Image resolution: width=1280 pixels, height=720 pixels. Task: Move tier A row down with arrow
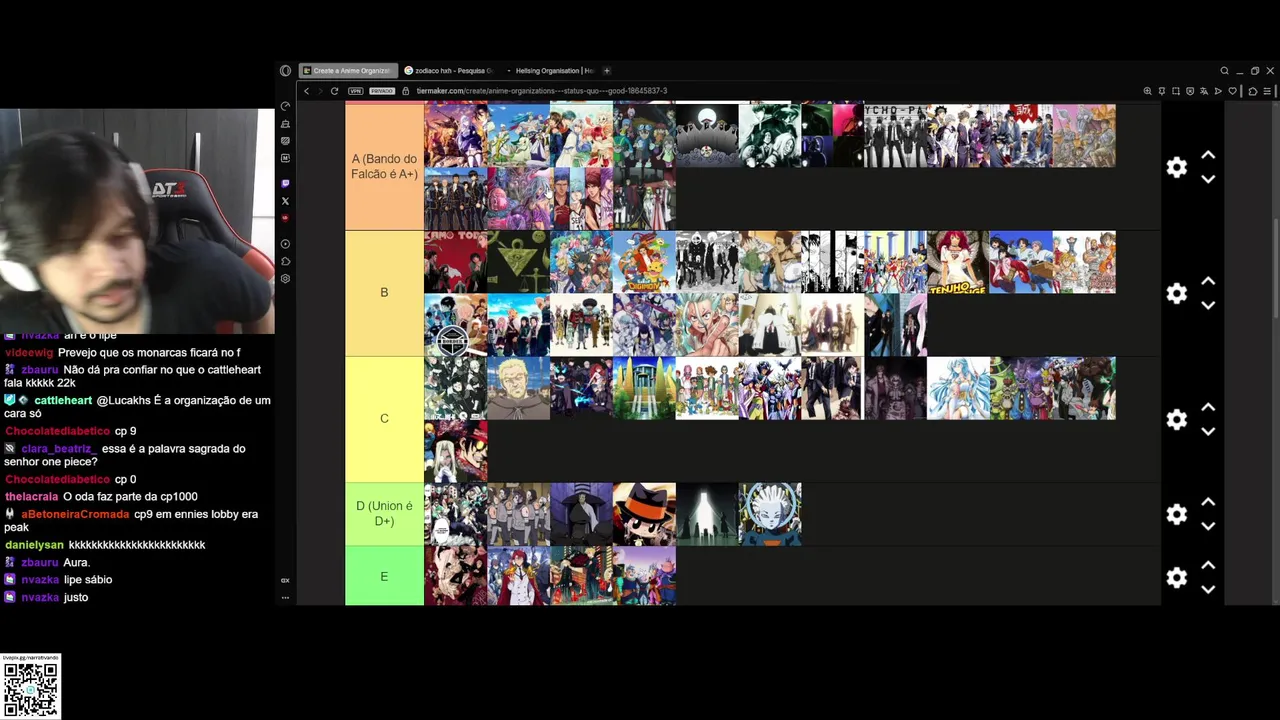click(1208, 179)
